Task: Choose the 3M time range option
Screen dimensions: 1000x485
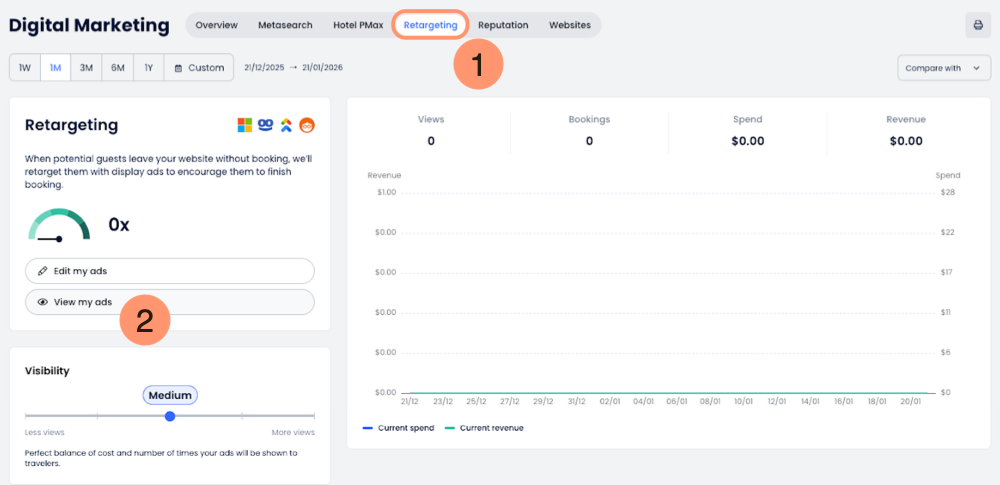Action: (86, 68)
